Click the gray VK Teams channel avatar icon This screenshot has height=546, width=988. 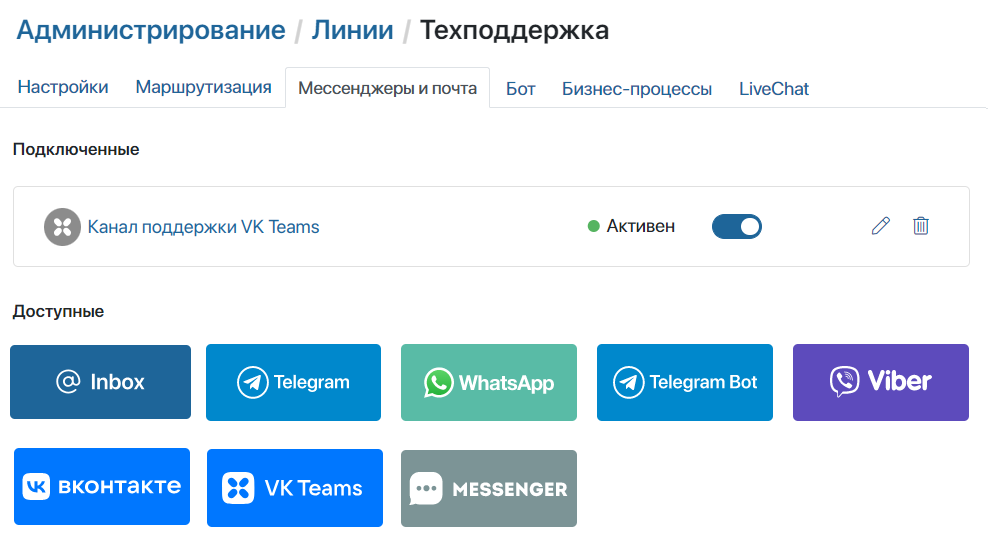(x=62, y=227)
